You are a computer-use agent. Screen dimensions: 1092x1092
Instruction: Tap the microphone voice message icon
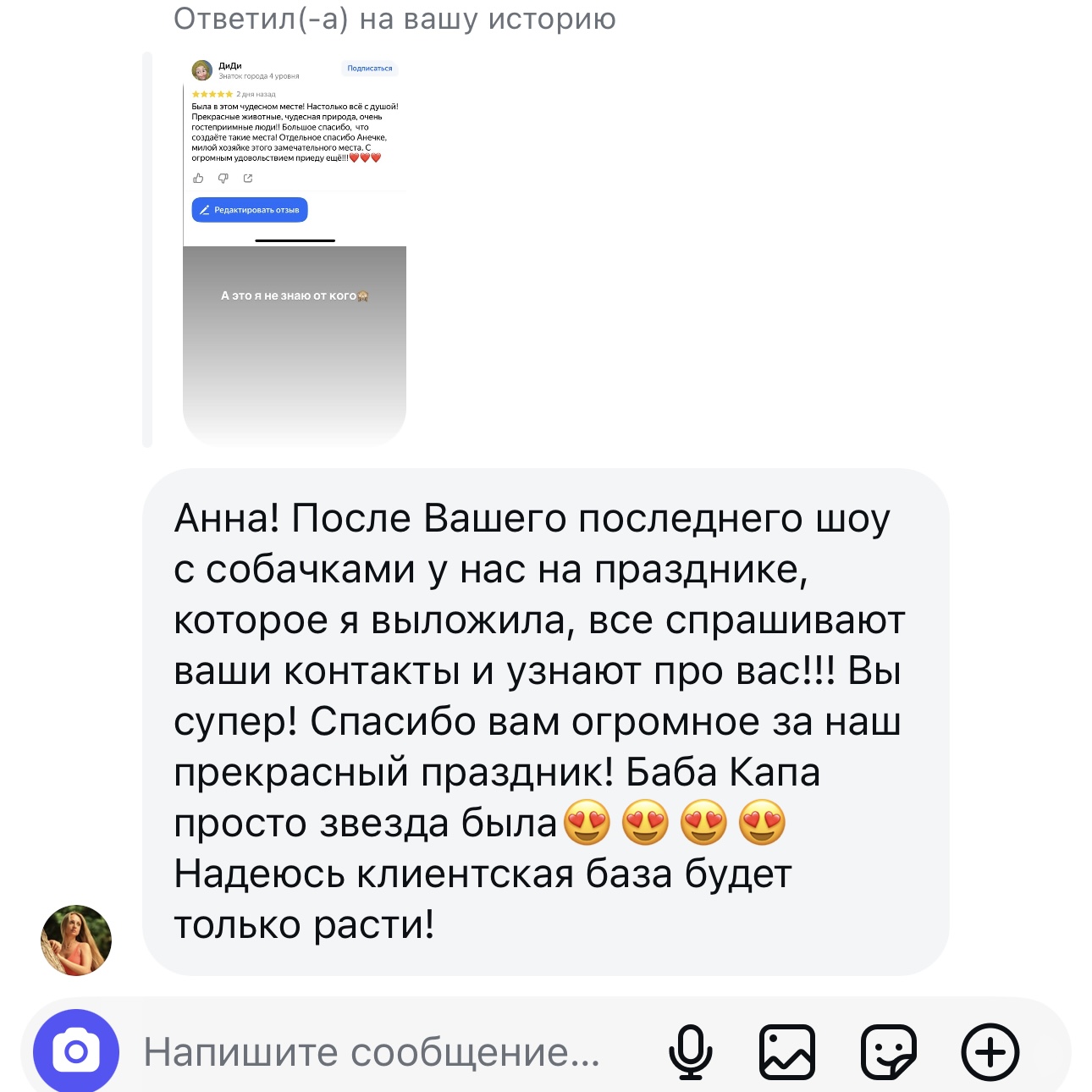[x=690, y=1052]
